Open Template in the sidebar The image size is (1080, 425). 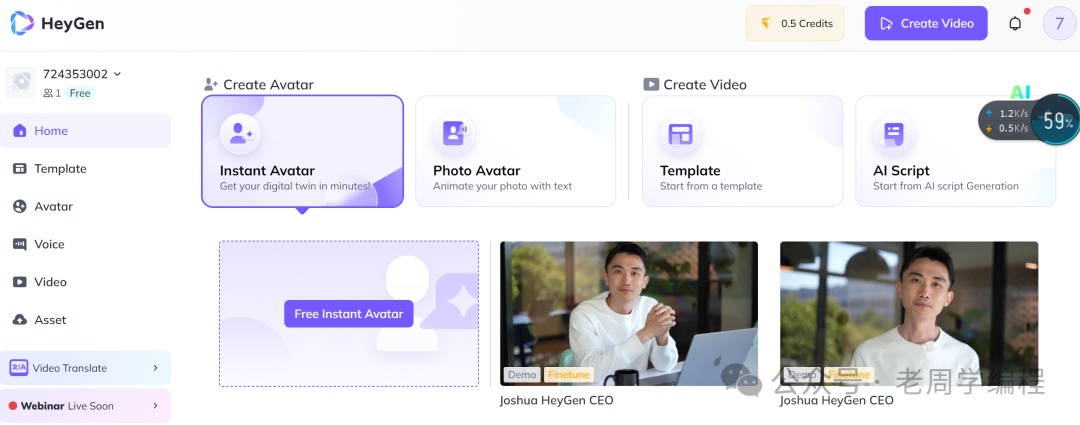85,169
